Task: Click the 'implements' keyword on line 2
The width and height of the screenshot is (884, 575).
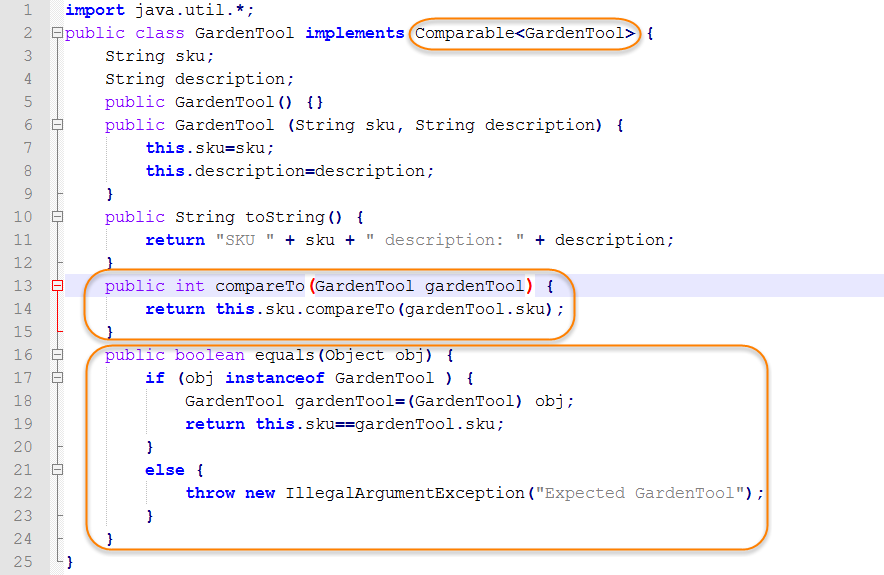Action: tap(355, 33)
